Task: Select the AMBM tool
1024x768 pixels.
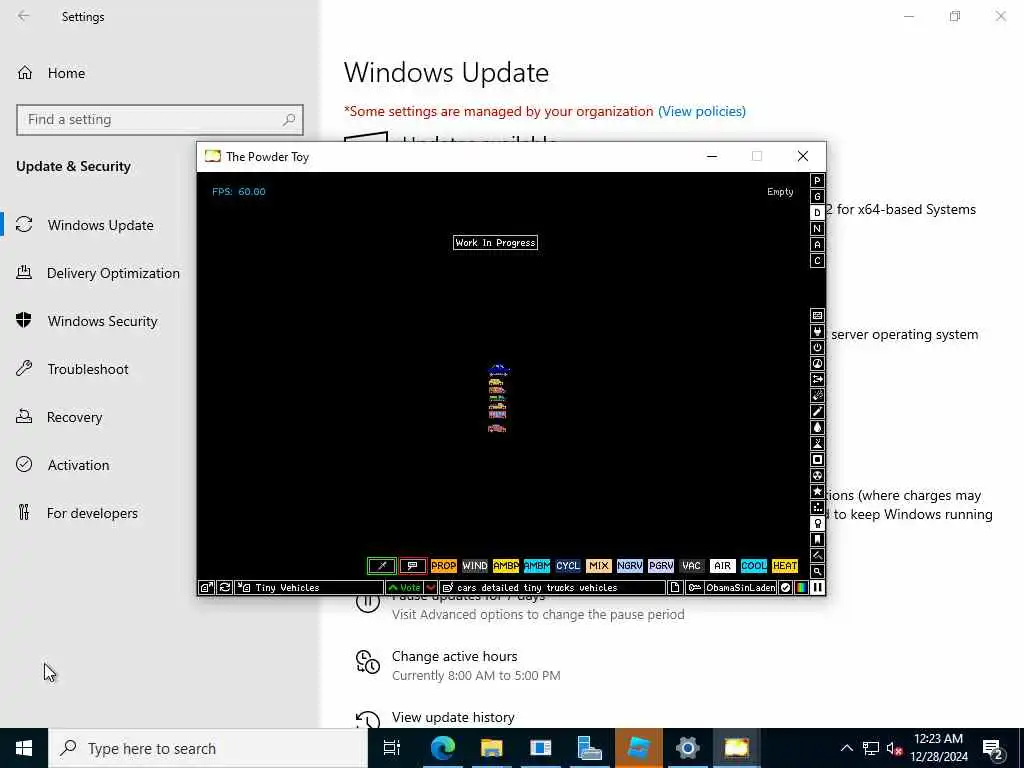Action: pyautogui.click(x=537, y=566)
